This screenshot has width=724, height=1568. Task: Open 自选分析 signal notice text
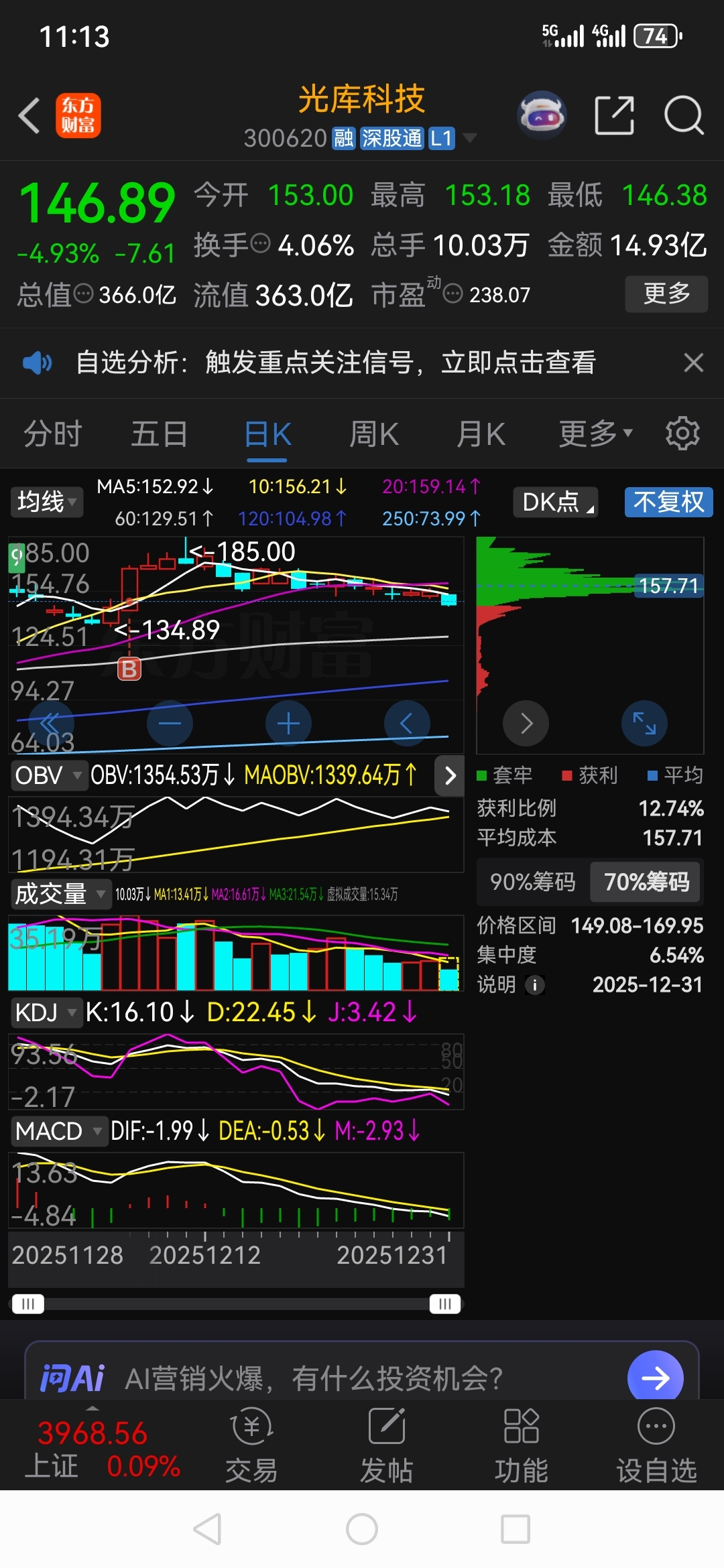[336, 363]
